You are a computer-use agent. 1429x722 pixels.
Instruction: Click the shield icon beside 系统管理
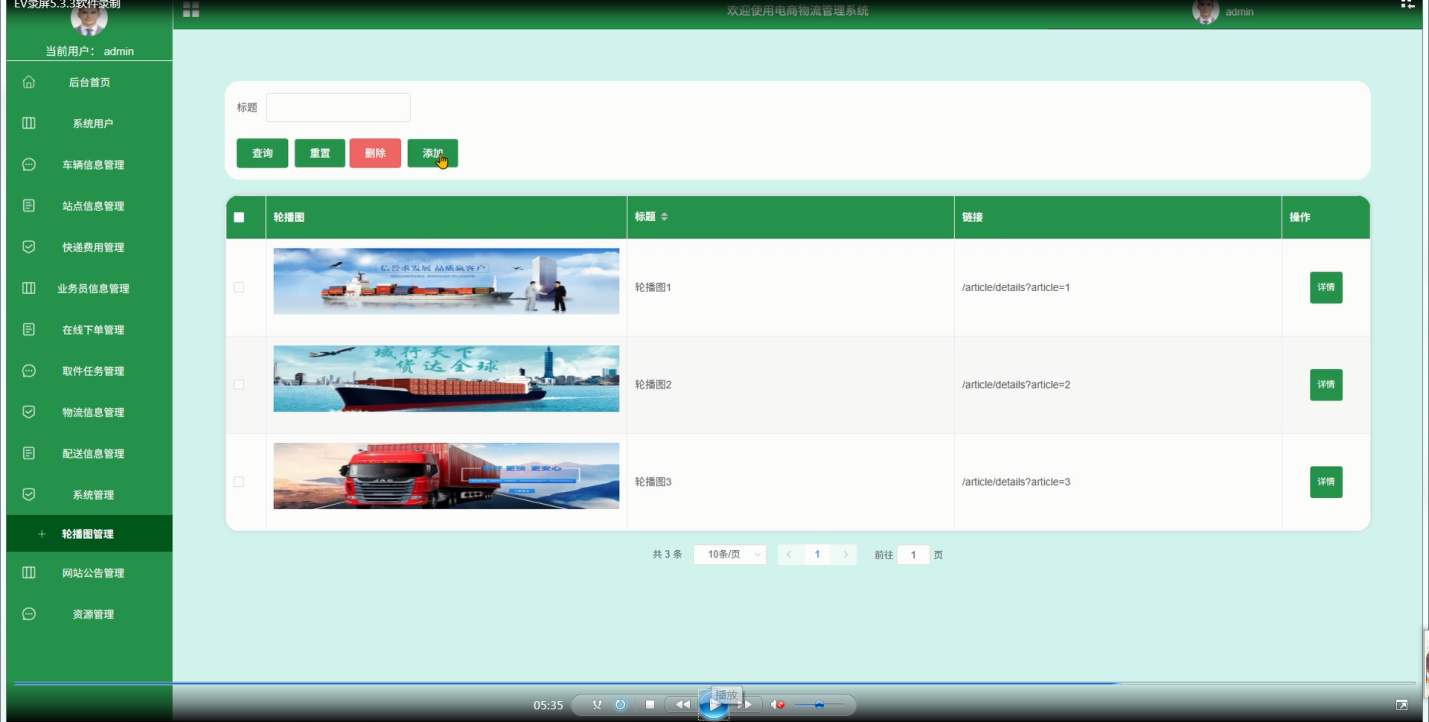click(29, 494)
